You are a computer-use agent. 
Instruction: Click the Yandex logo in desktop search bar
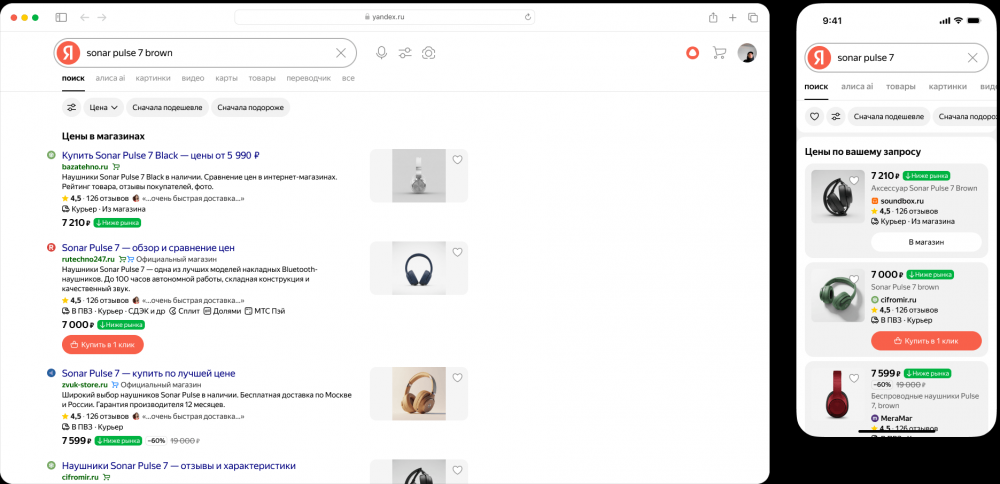(68, 53)
